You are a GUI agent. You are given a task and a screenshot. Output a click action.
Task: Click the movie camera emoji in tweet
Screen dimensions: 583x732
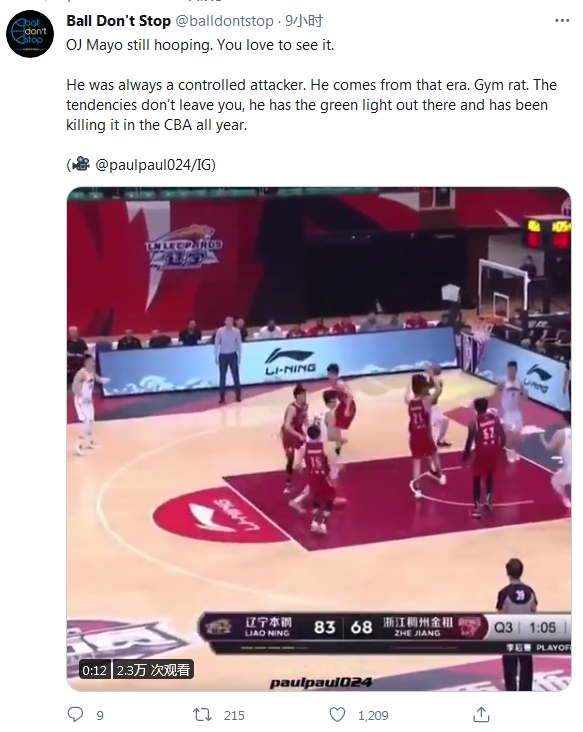coord(81,164)
